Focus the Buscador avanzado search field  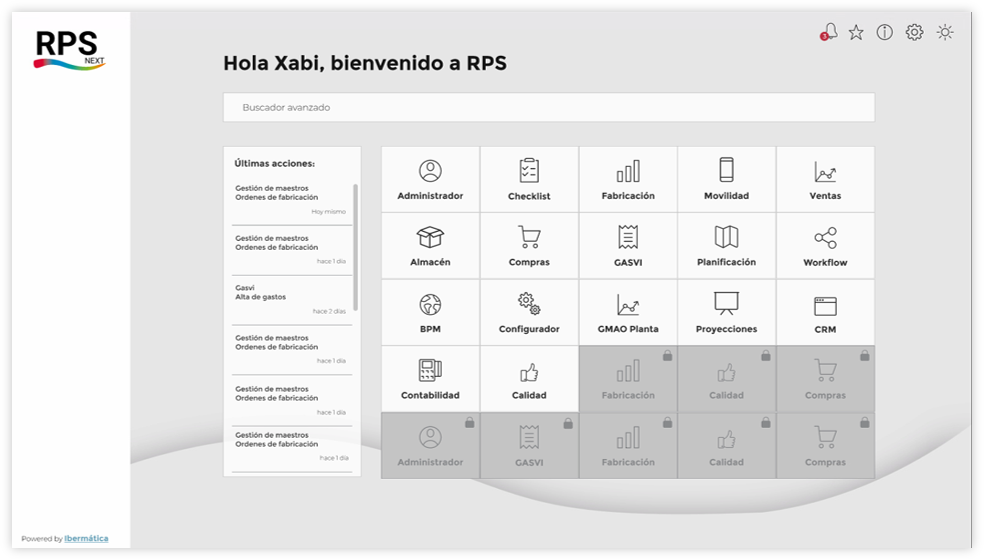[549, 107]
